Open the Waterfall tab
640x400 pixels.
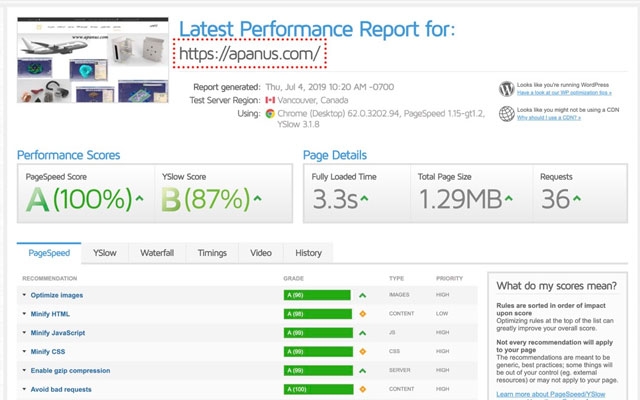[x=157, y=253]
